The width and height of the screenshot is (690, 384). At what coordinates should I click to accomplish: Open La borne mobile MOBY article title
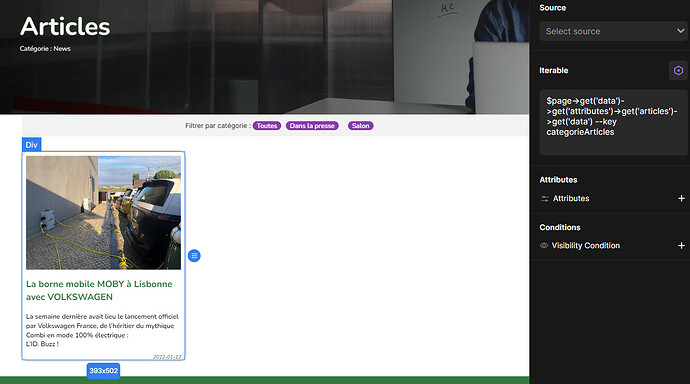(99, 290)
